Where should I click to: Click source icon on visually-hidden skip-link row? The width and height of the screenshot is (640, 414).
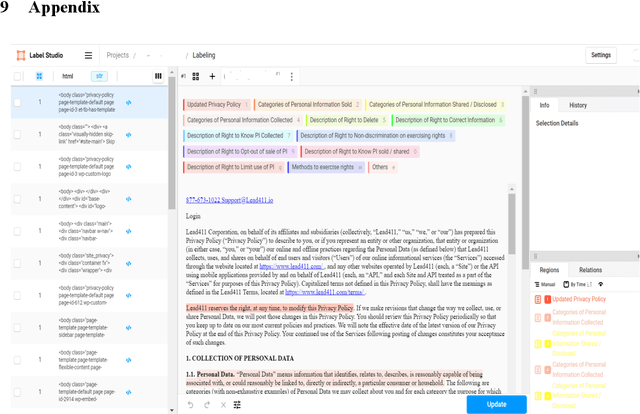click(129, 134)
